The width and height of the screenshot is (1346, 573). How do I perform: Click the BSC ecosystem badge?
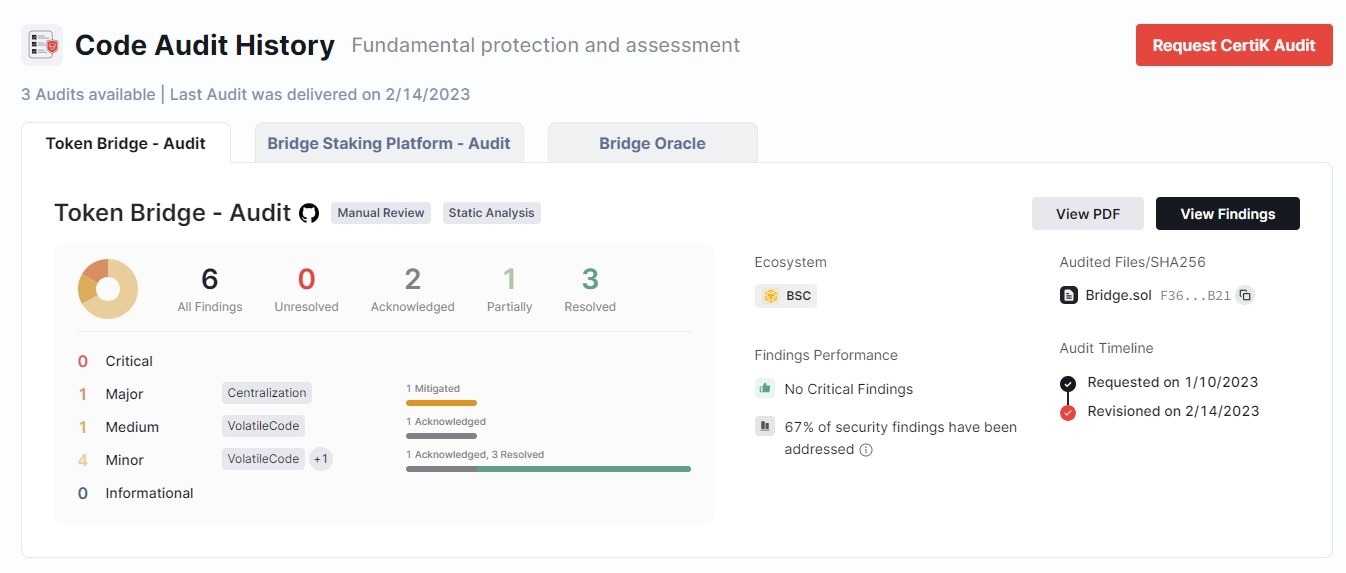(786, 296)
